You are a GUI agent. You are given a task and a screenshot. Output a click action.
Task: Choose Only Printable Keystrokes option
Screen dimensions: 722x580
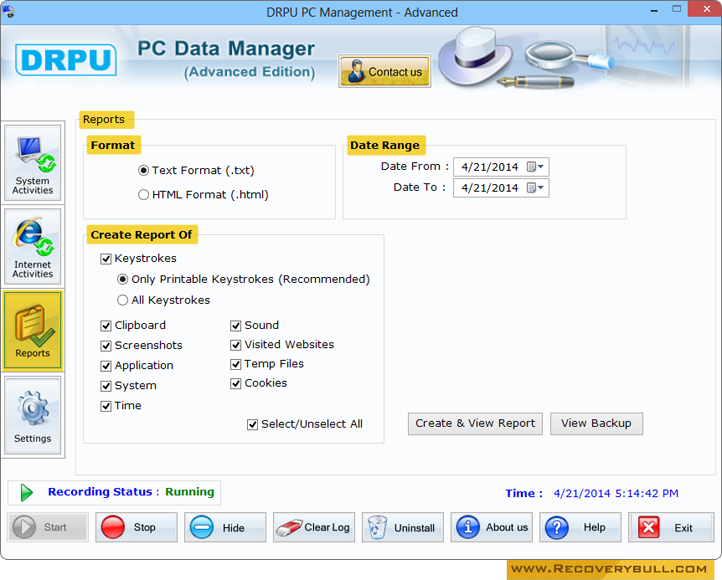(122, 279)
